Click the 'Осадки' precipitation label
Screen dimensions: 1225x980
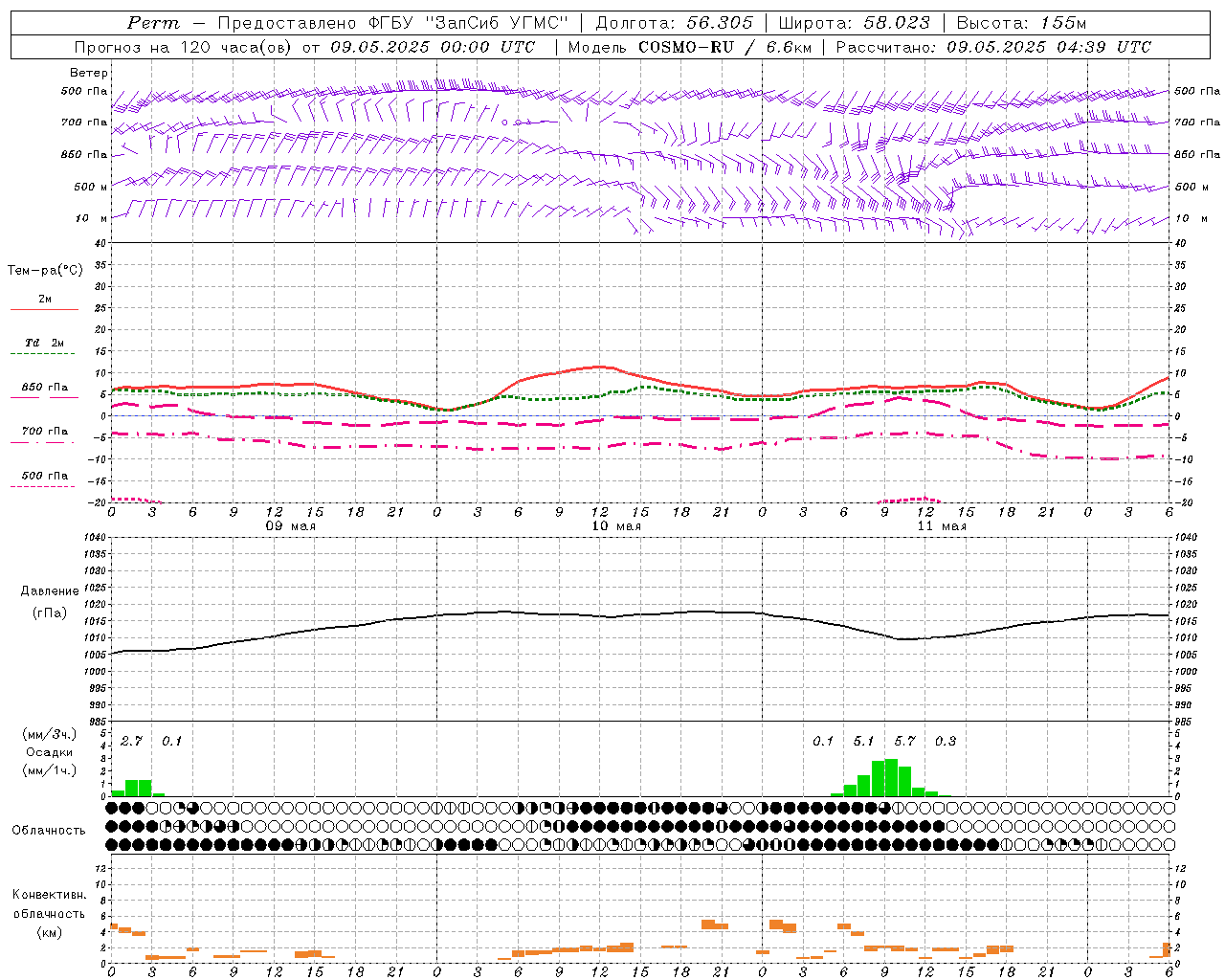[x=50, y=752]
